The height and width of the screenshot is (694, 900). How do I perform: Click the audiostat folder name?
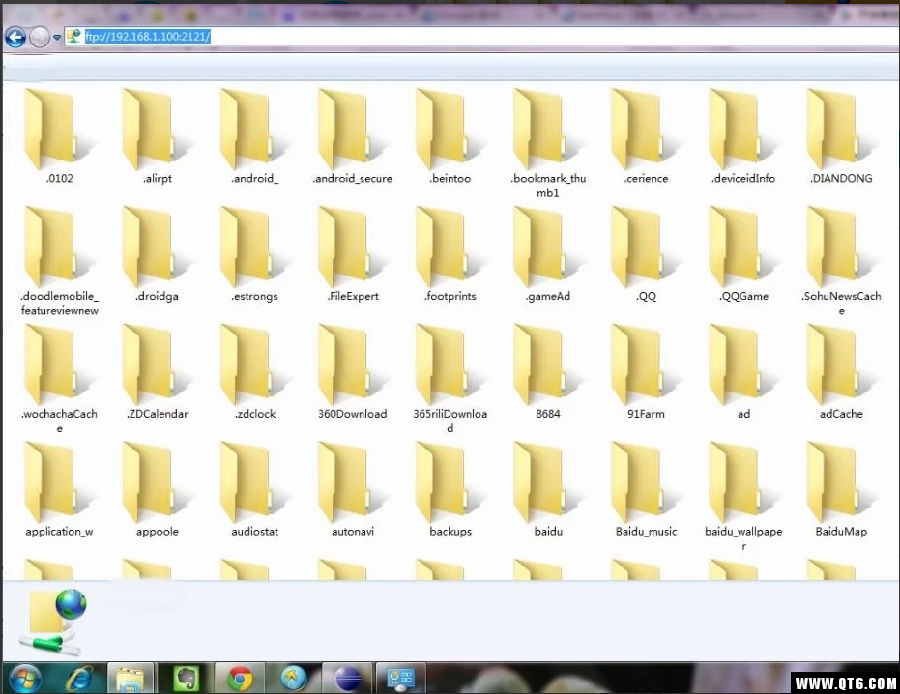pyautogui.click(x=255, y=532)
